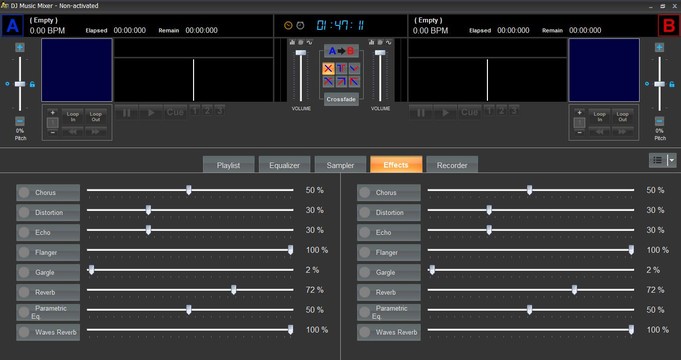Open spectrum bars view above deck A volume

[x=292, y=42]
